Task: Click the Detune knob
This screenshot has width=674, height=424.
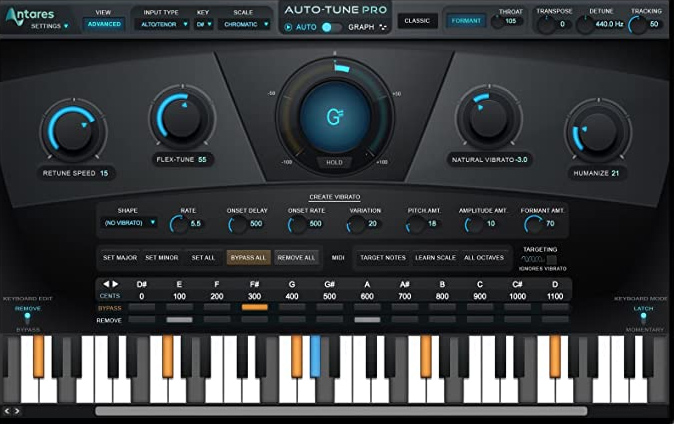Action: coord(585,25)
